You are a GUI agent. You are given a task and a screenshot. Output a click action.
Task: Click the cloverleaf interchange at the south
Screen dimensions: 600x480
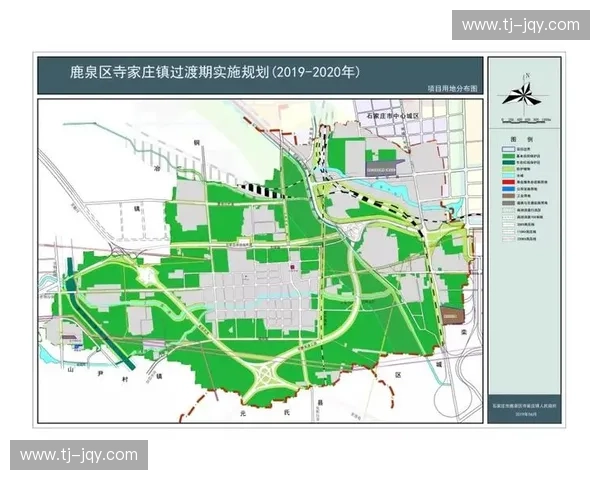[x=266, y=375]
